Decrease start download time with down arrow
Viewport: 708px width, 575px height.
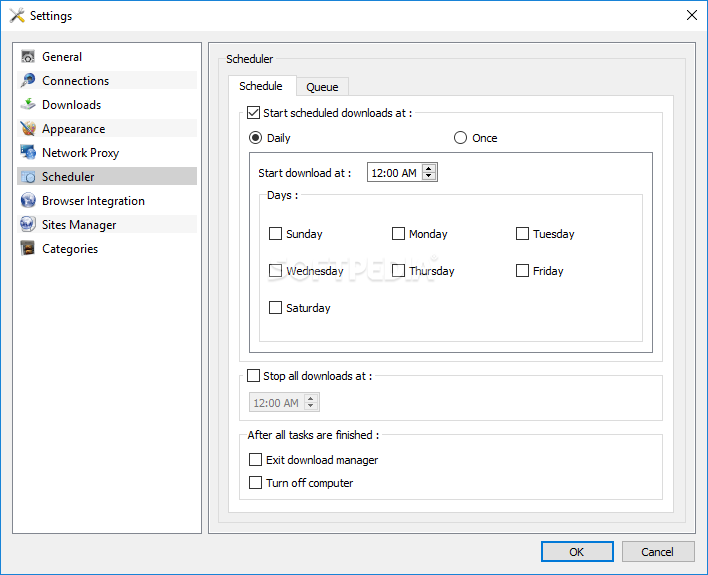(x=429, y=177)
